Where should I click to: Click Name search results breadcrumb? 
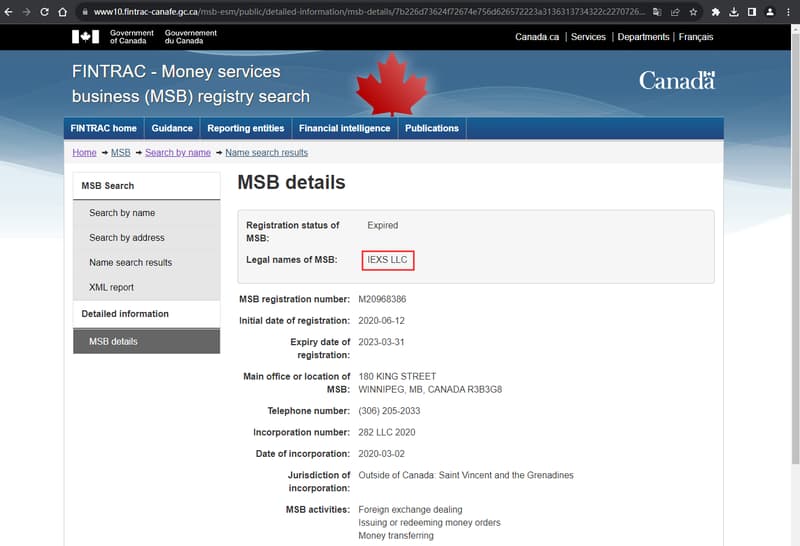click(266, 153)
